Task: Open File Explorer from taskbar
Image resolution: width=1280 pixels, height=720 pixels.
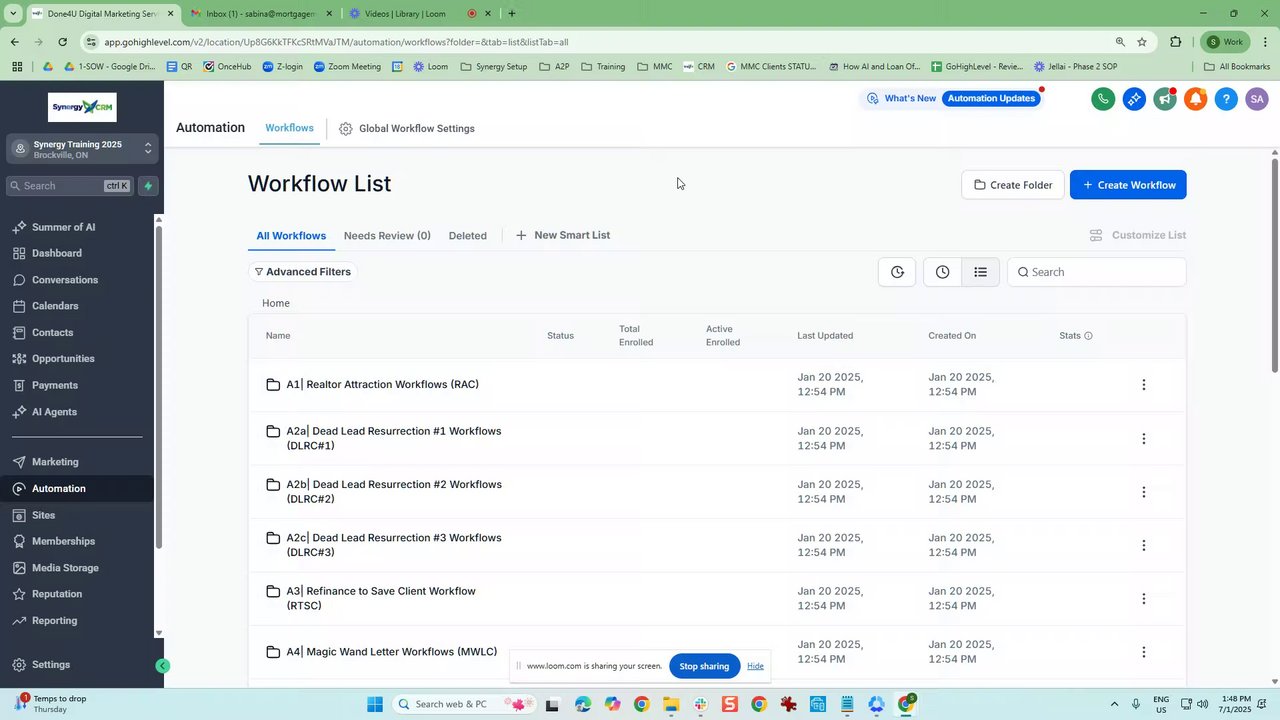Action: coord(670,704)
